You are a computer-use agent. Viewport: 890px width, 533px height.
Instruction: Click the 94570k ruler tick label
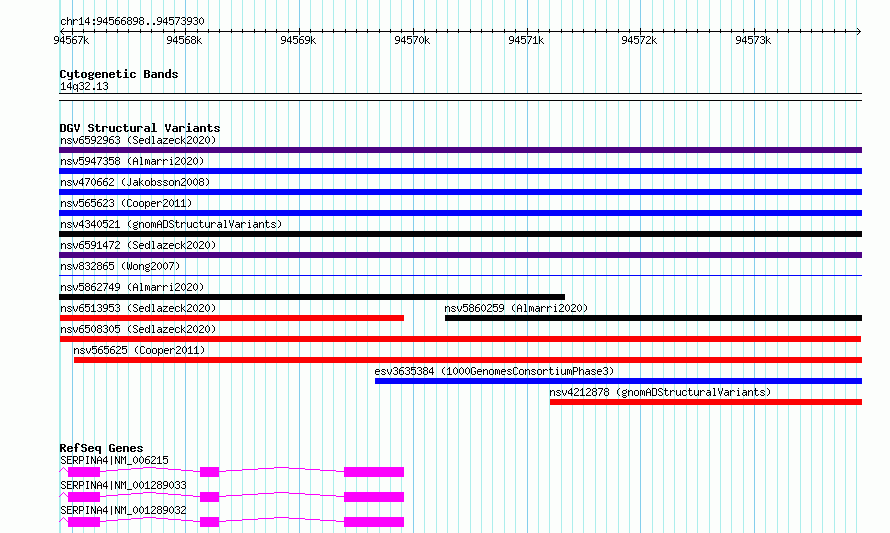click(x=412, y=40)
